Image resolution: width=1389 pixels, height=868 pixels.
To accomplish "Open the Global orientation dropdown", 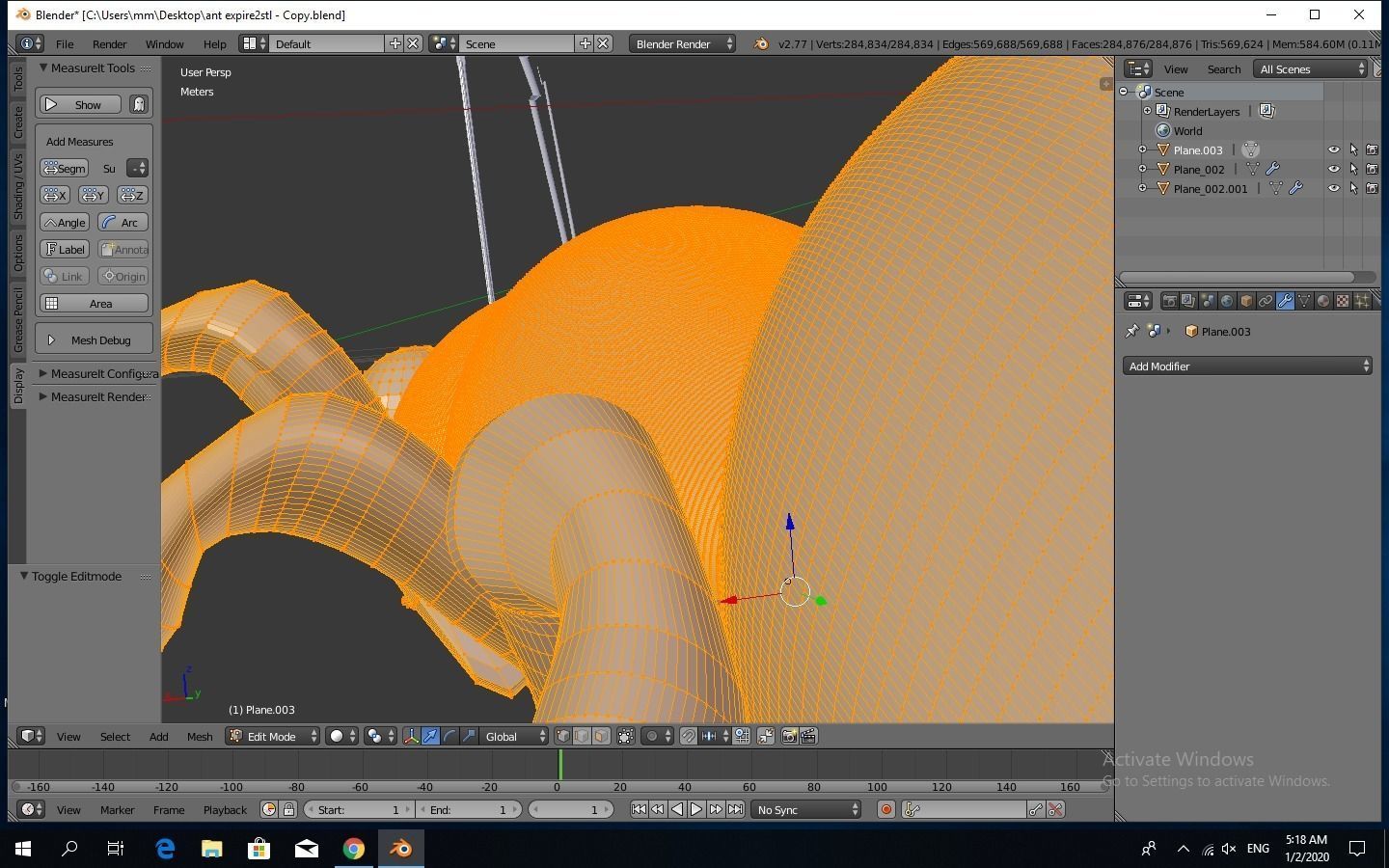I will 515,737.
